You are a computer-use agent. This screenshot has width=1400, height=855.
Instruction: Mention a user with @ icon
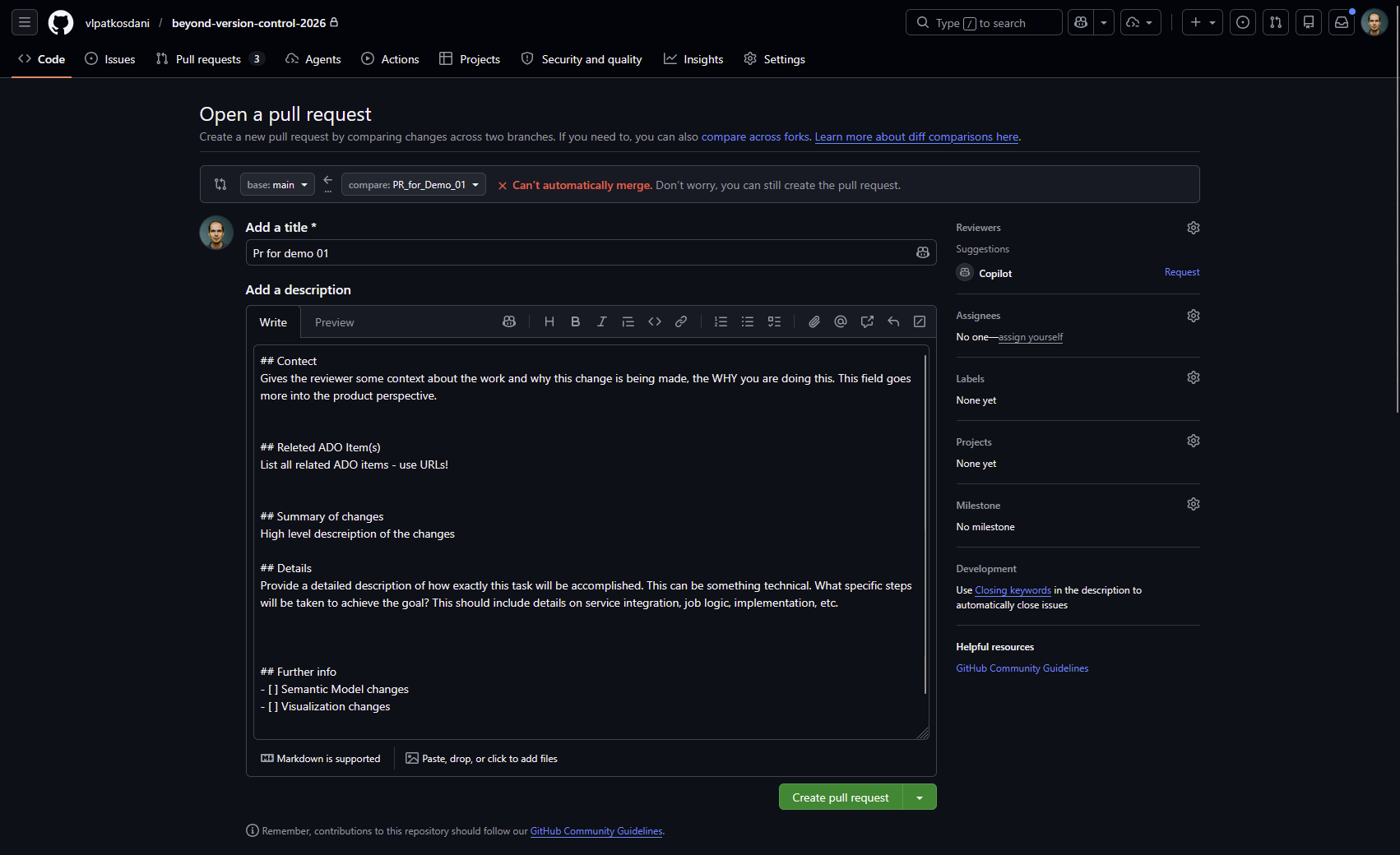click(x=841, y=322)
